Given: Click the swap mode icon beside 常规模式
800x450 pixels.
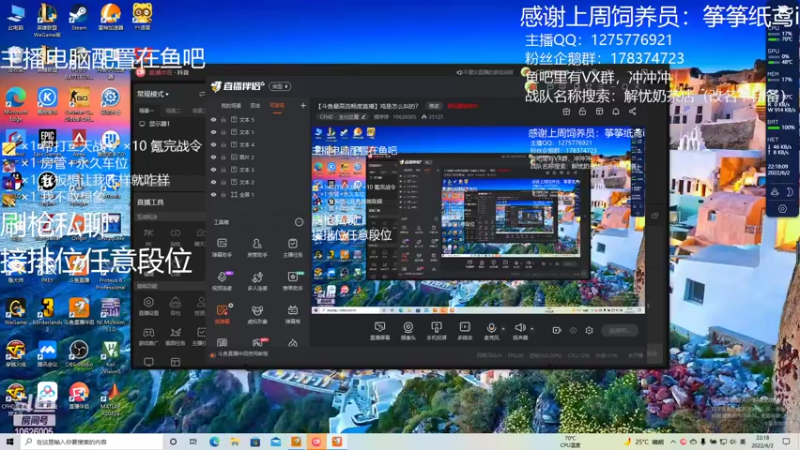Looking at the screenshot, I should pos(202,94).
